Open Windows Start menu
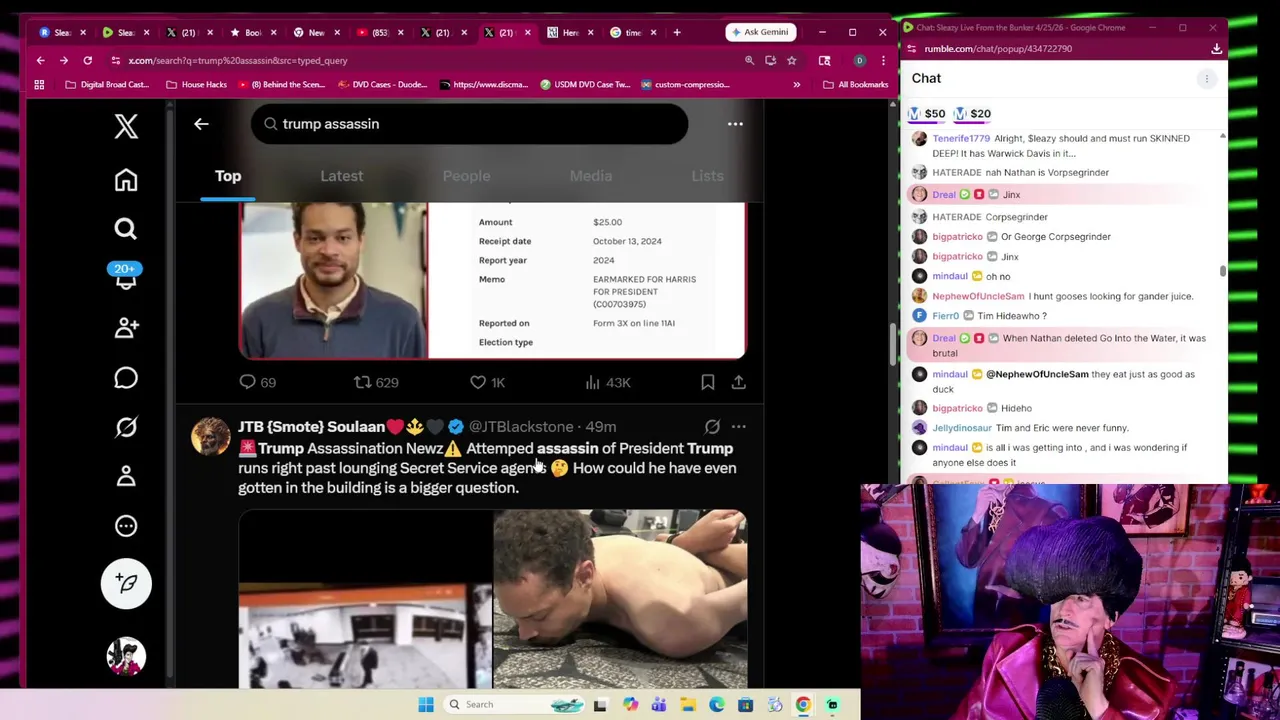The width and height of the screenshot is (1280, 720). 426,704
